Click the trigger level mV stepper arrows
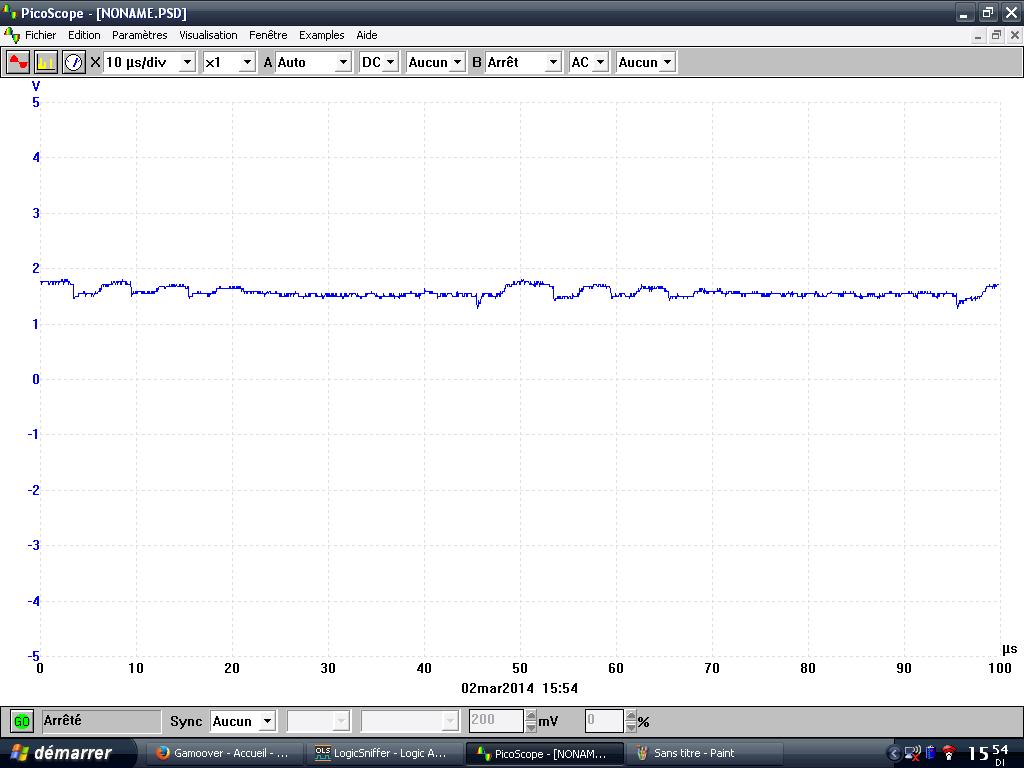 click(531, 721)
